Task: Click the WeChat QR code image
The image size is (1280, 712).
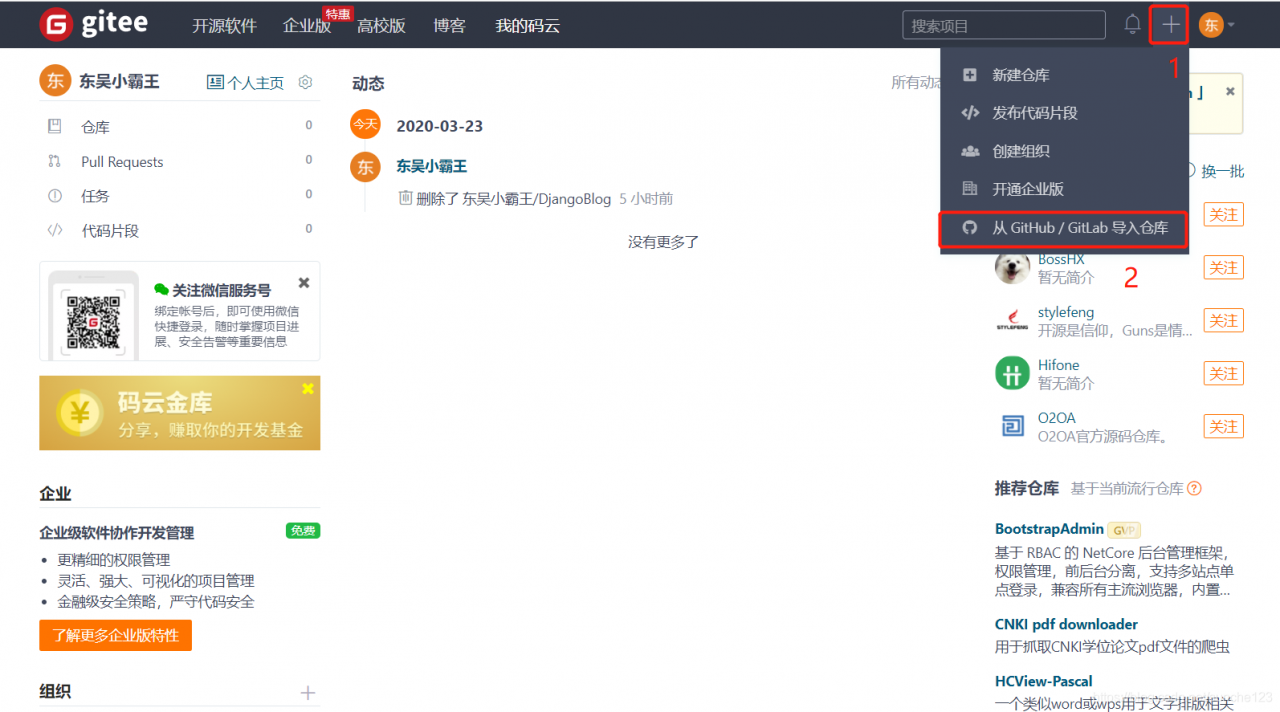Action: click(93, 320)
